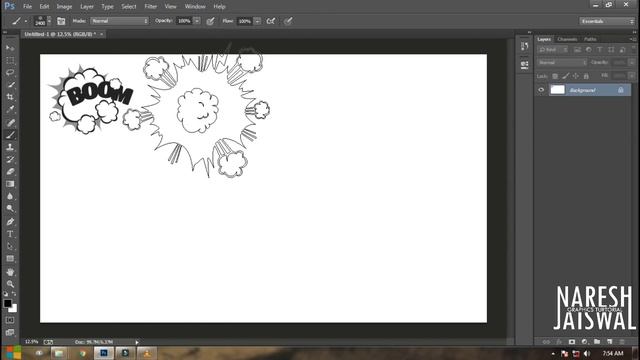Viewport: 640px width, 360px height.
Task: Switch to the Paths tab
Action: coord(590,39)
